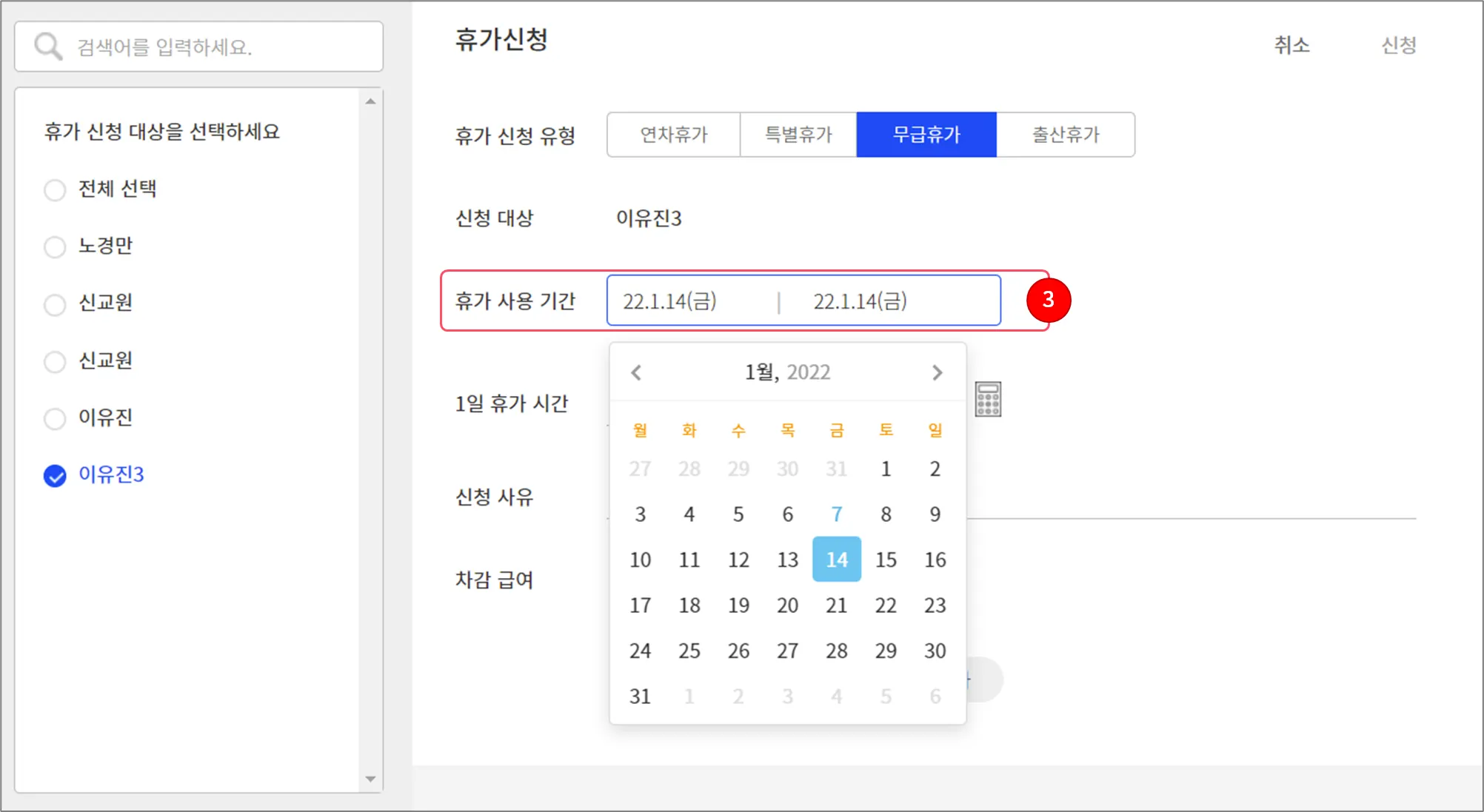Select the 전체 선택 radio button
The image size is (1484, 812).
55,189
